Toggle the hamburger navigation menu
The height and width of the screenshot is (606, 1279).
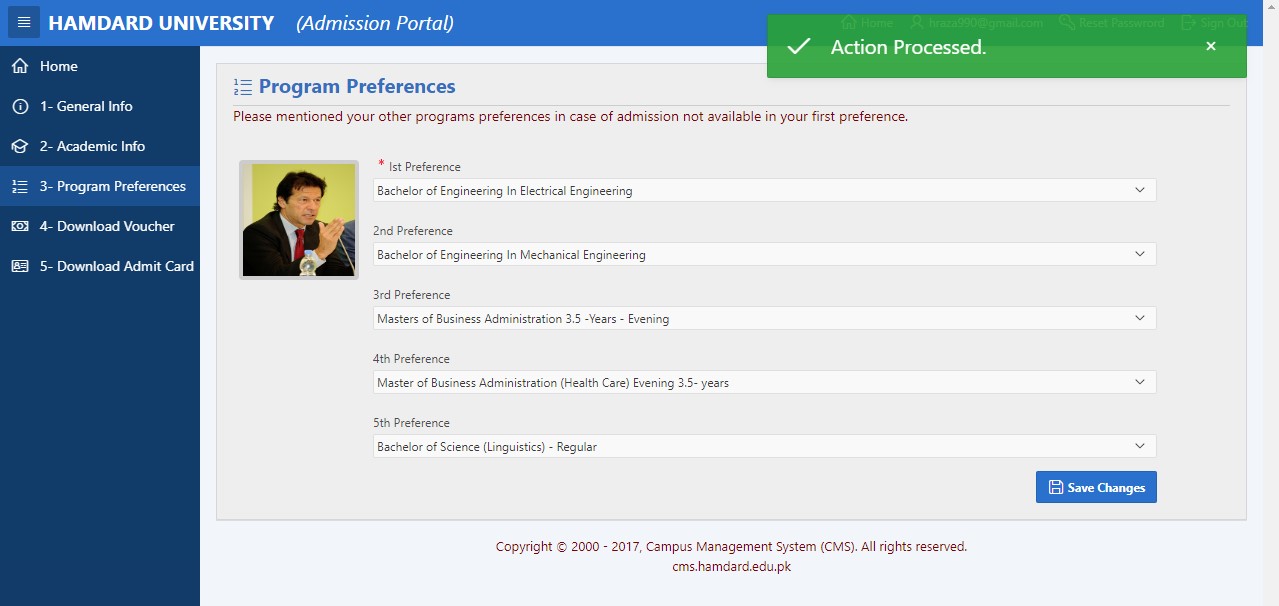pos(24,22)
